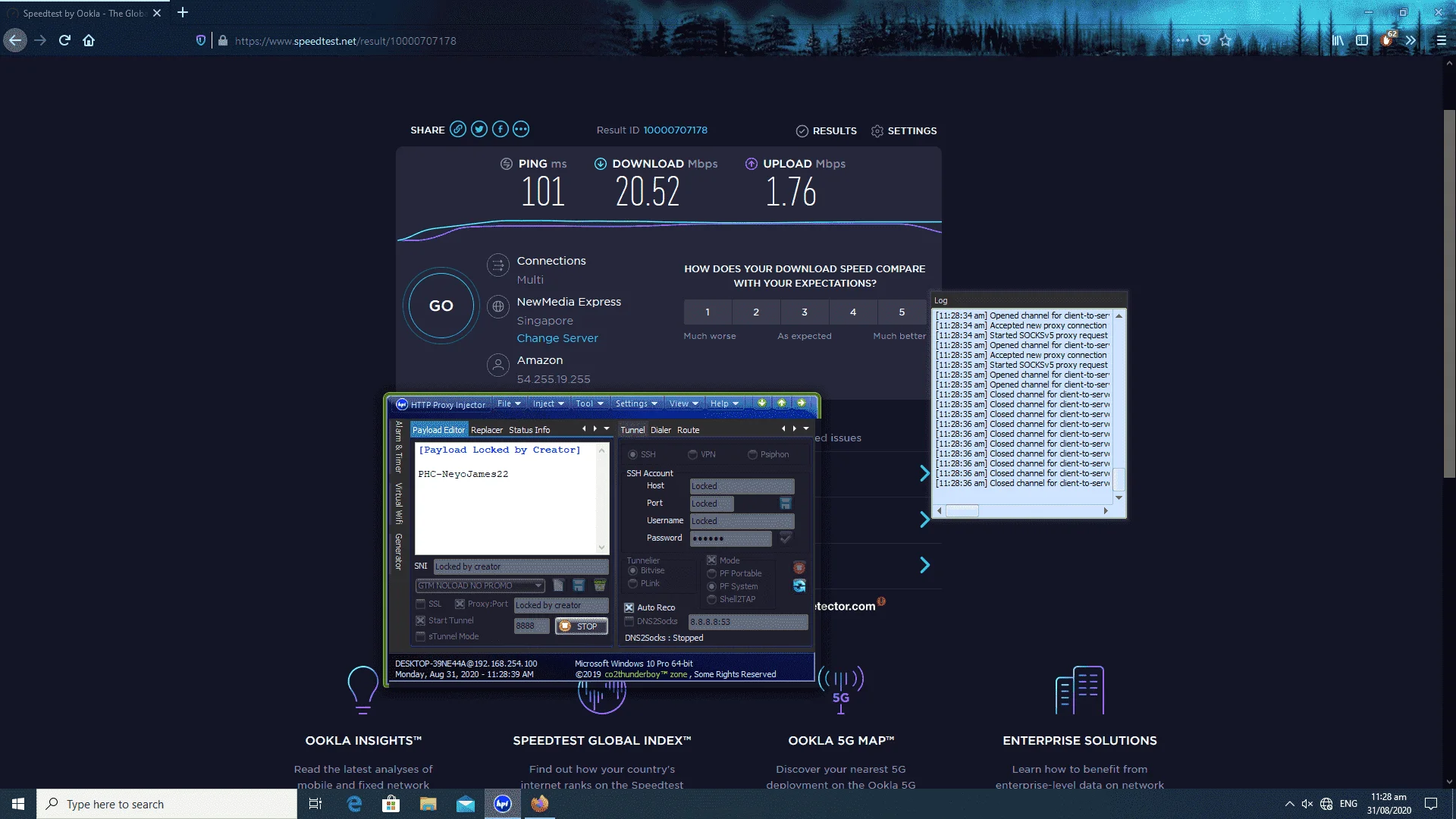
Task: Open File Explorer from taskbar
Action: (428, 804)
